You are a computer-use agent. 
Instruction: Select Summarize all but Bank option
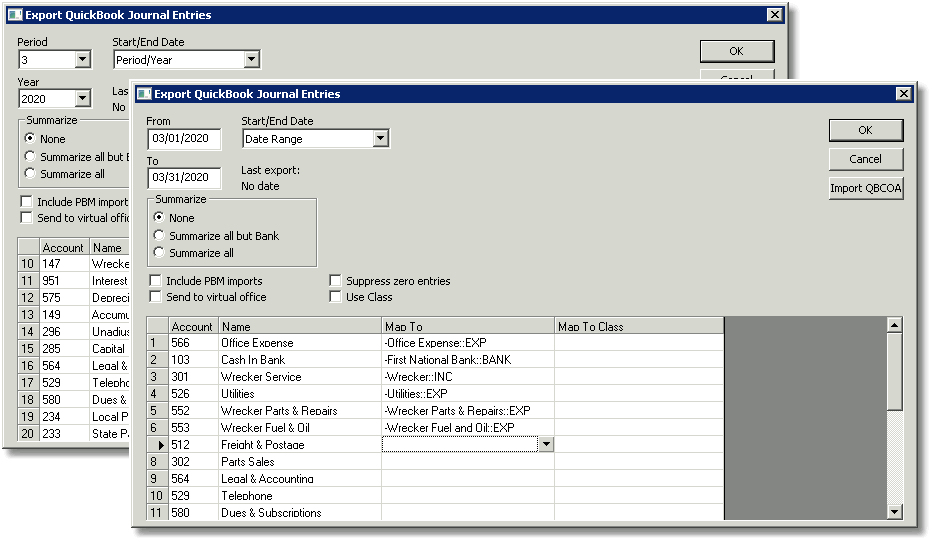pyautogui.click(x=159, y=235)
